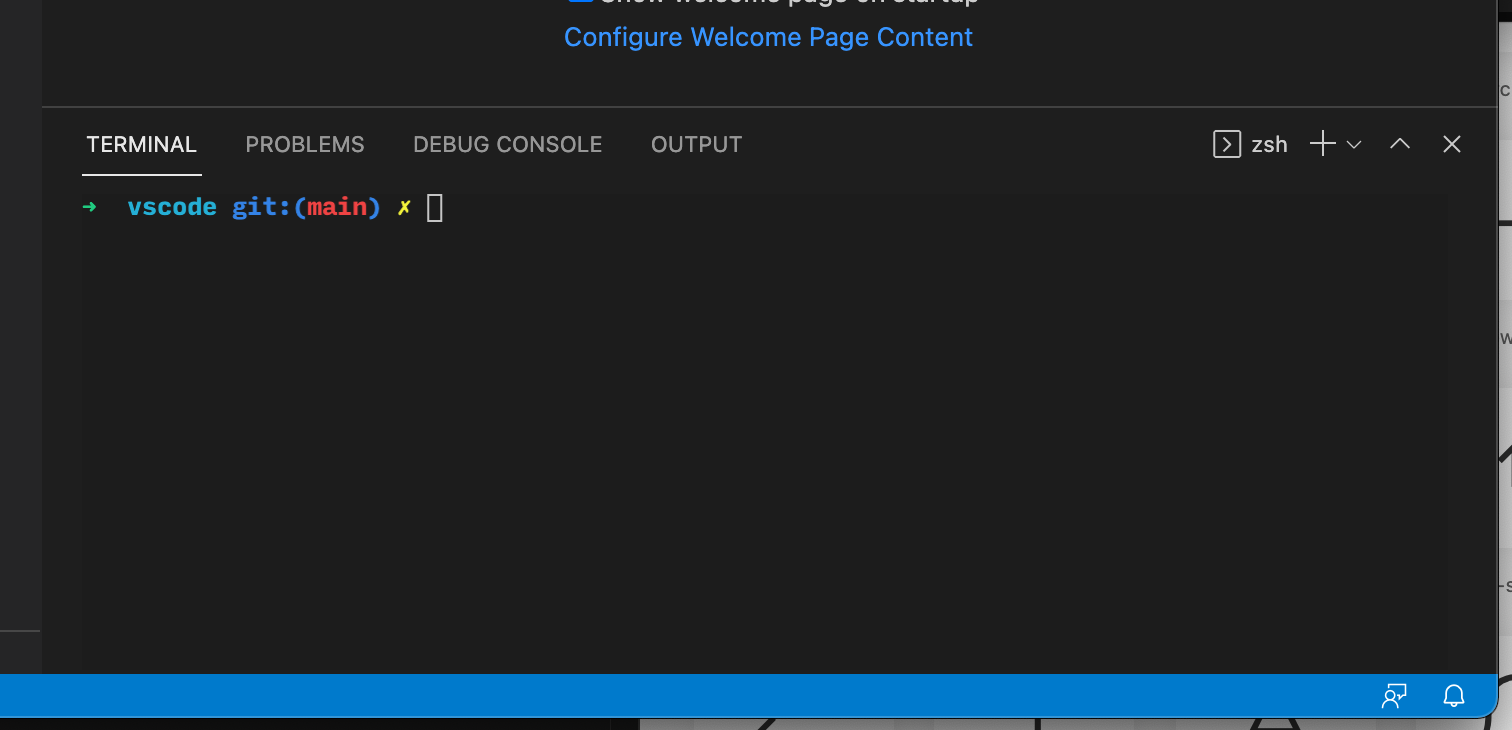Click the green arrow in the zsh prompt
Viewport: 1512px width, 730px height.
90,207
